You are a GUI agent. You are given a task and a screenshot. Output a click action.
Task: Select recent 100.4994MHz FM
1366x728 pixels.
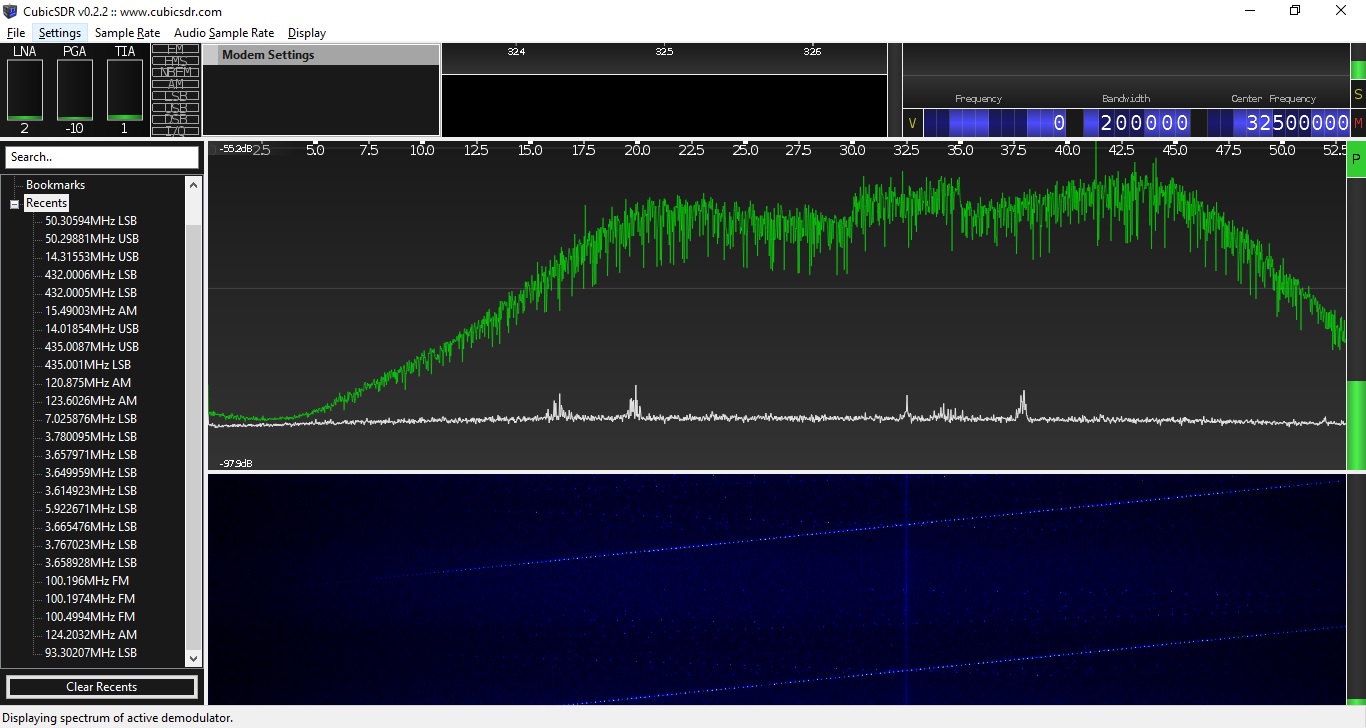click(x=90, y=617)
